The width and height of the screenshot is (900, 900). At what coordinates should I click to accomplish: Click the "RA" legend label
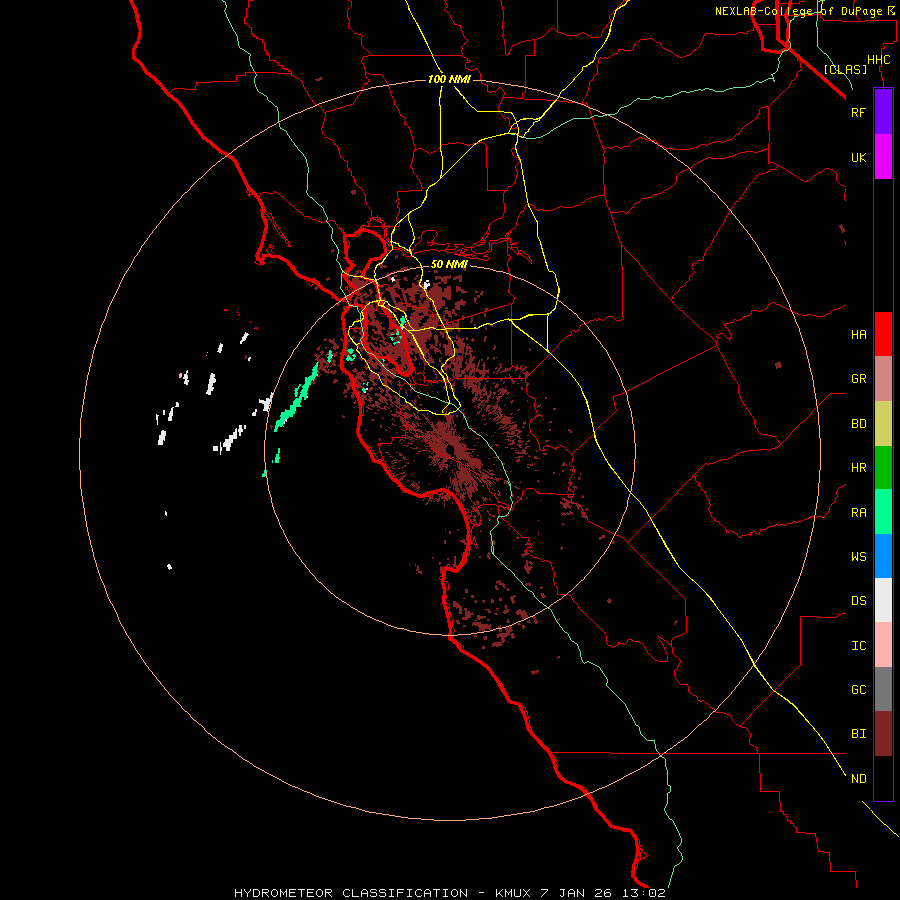tap(858, 513)
